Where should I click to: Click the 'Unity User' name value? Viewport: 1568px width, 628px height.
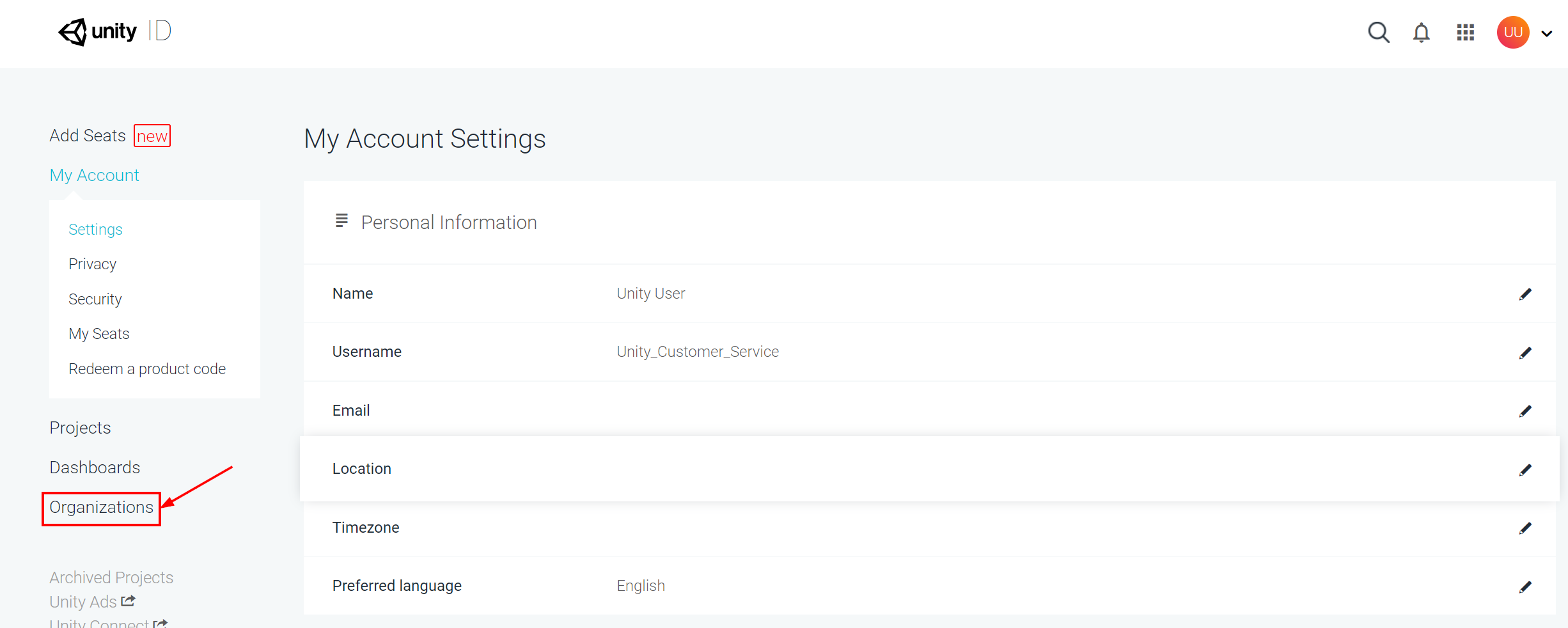pos(650,294)
